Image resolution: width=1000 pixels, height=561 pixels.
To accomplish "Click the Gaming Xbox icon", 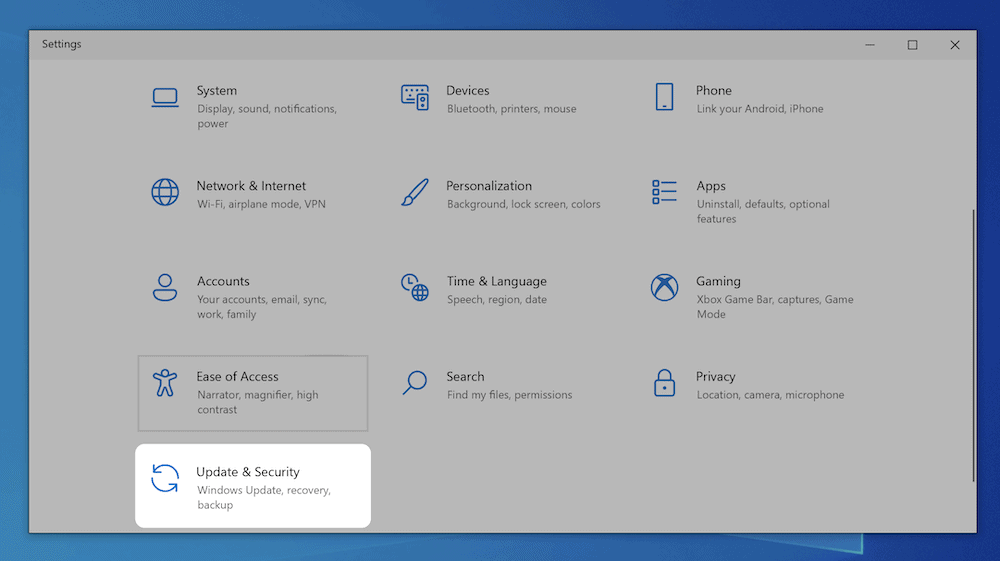I will [x=664, y=288].
